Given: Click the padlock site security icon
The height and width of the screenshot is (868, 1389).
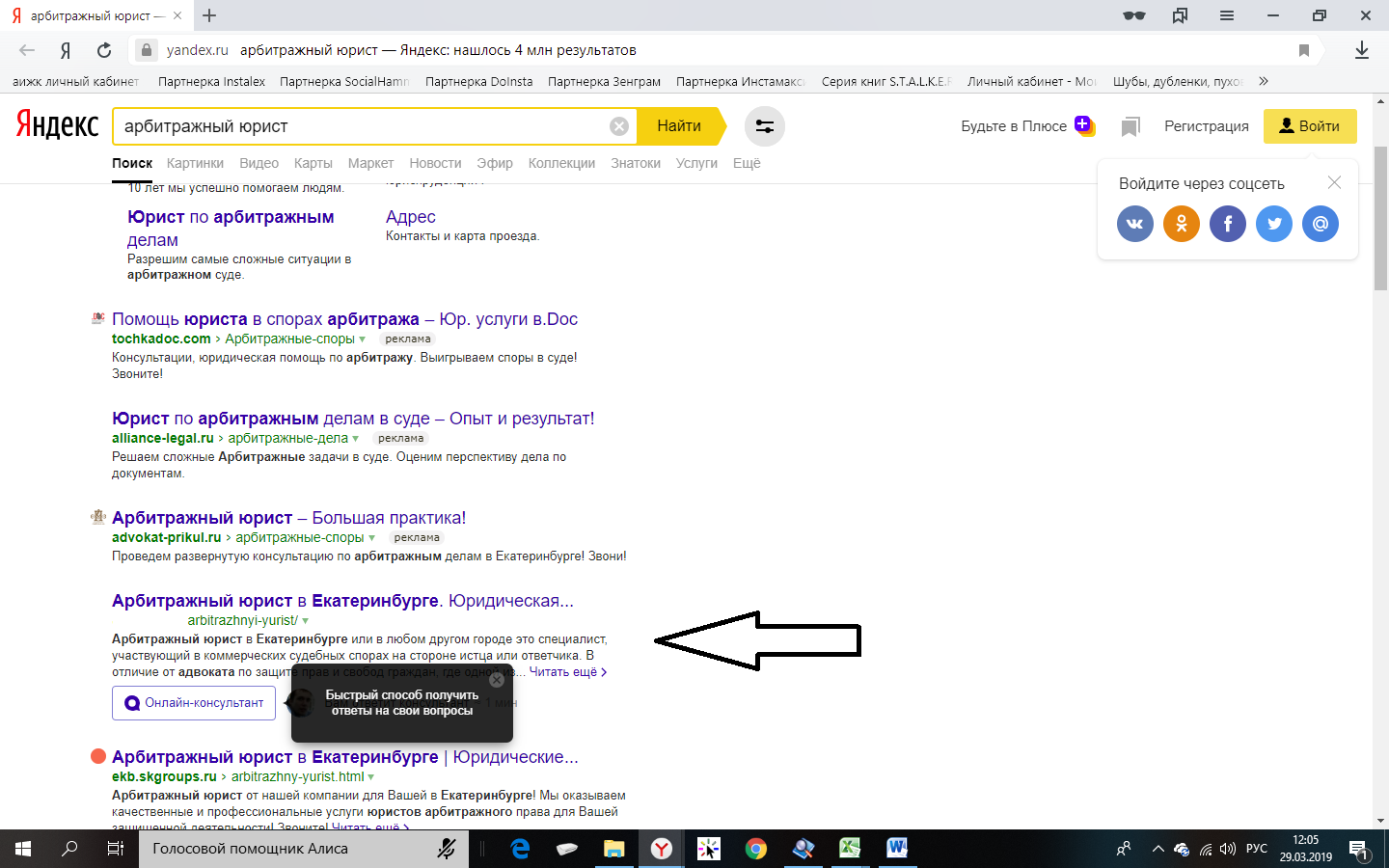Looking at the screenshot, I should click(146, 50).
